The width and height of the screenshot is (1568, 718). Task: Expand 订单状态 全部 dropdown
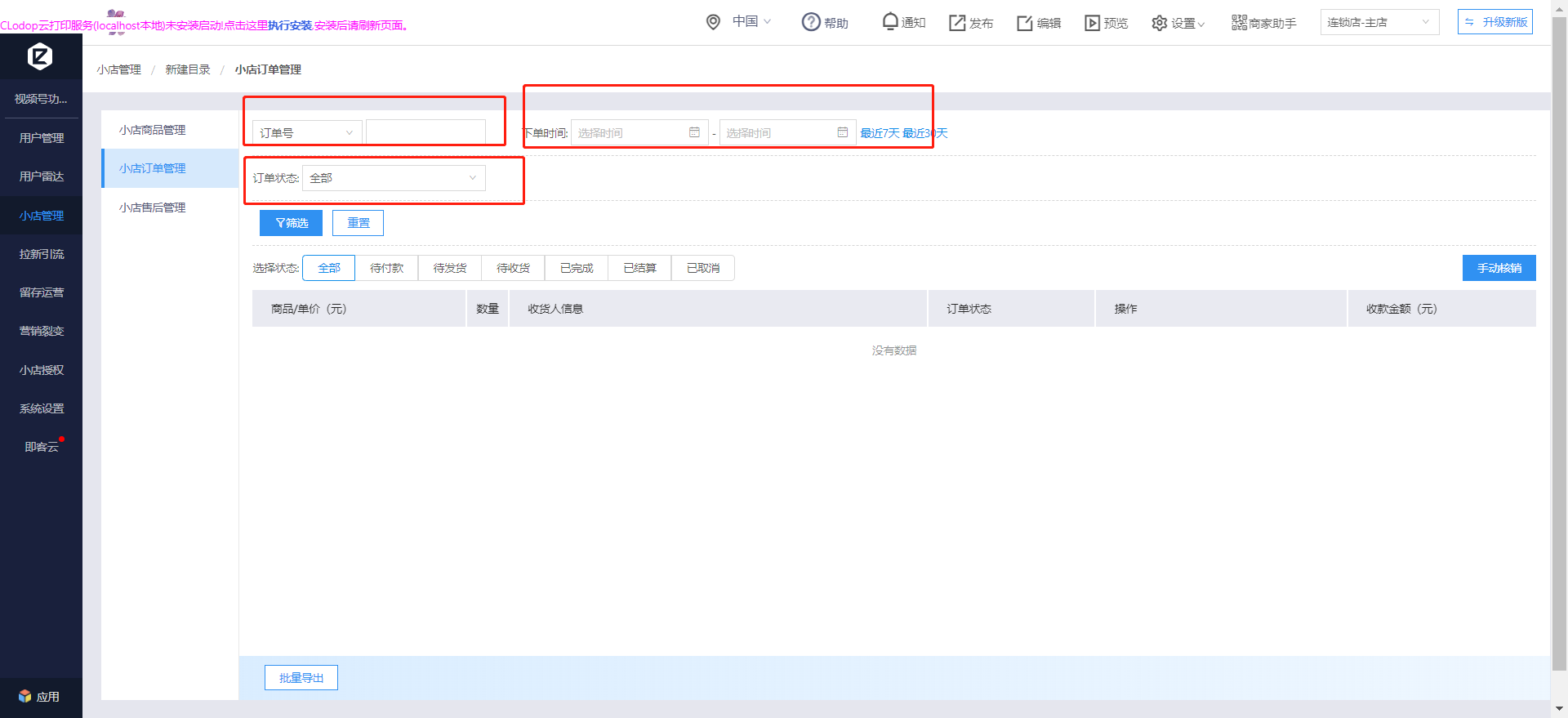[394, 178]
